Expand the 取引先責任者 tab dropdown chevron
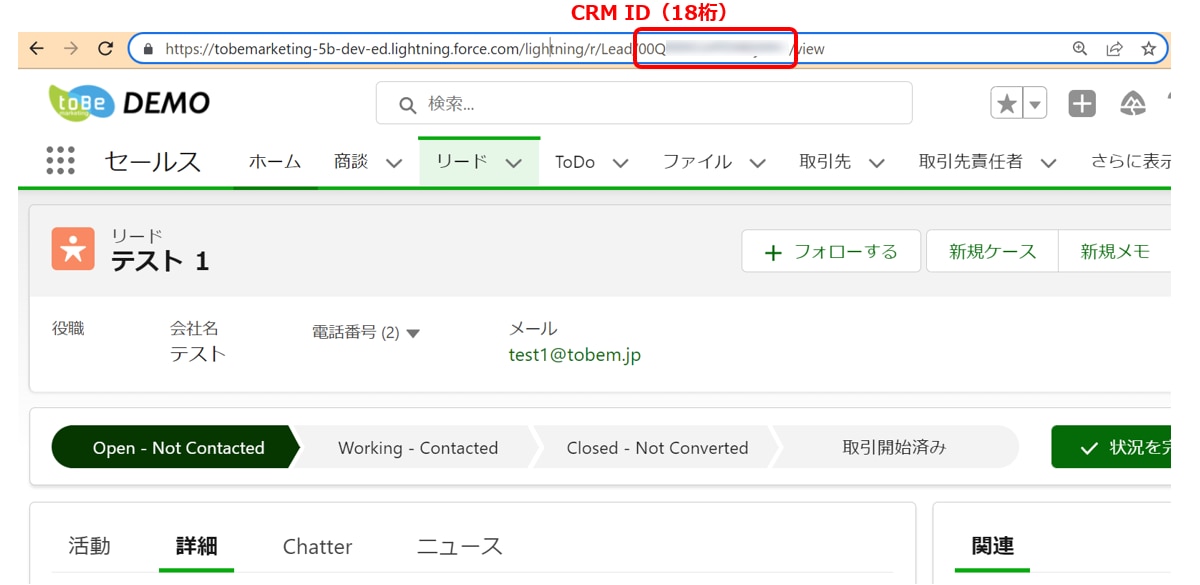Viewport: 1200px width, 585px height. pos(1049,163)
